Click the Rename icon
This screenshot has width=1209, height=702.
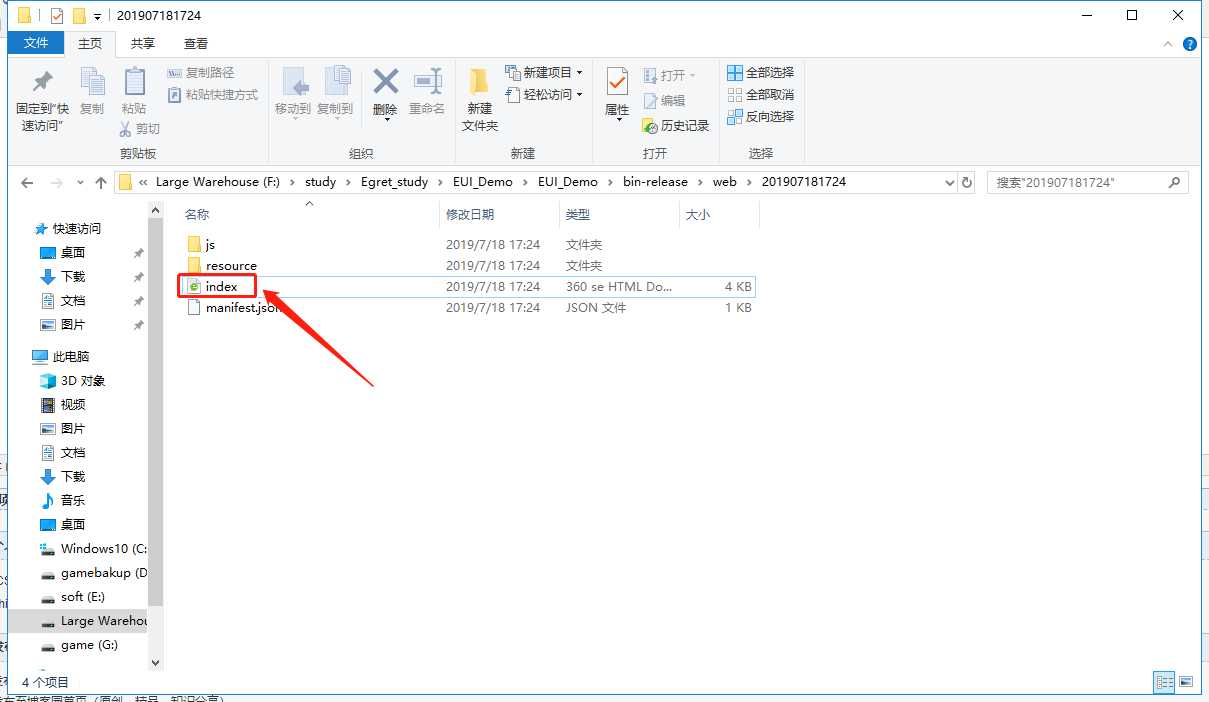tap(427, 82)
